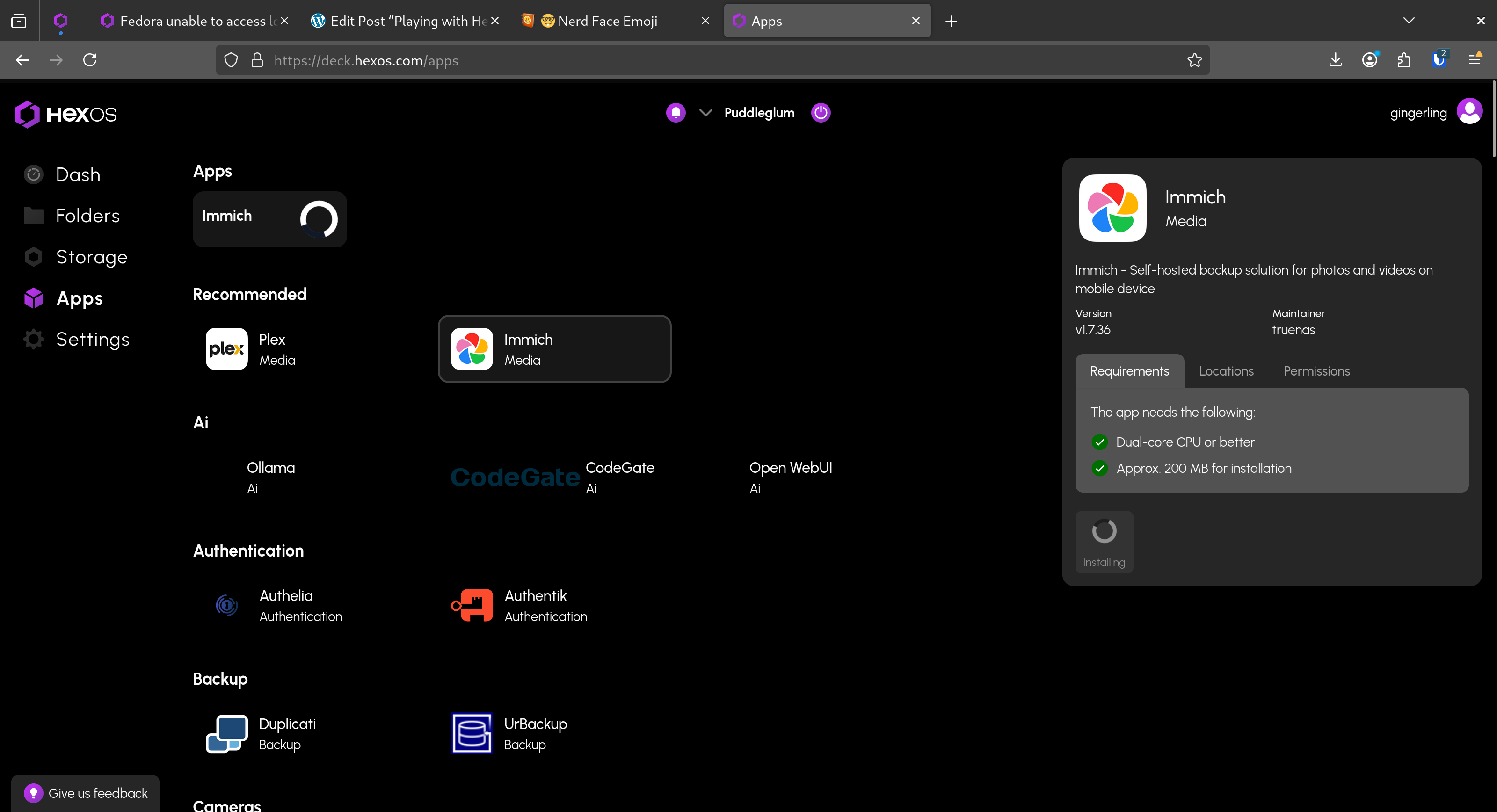Click the installing Immich progress spinner card

[x=269, y=219]
